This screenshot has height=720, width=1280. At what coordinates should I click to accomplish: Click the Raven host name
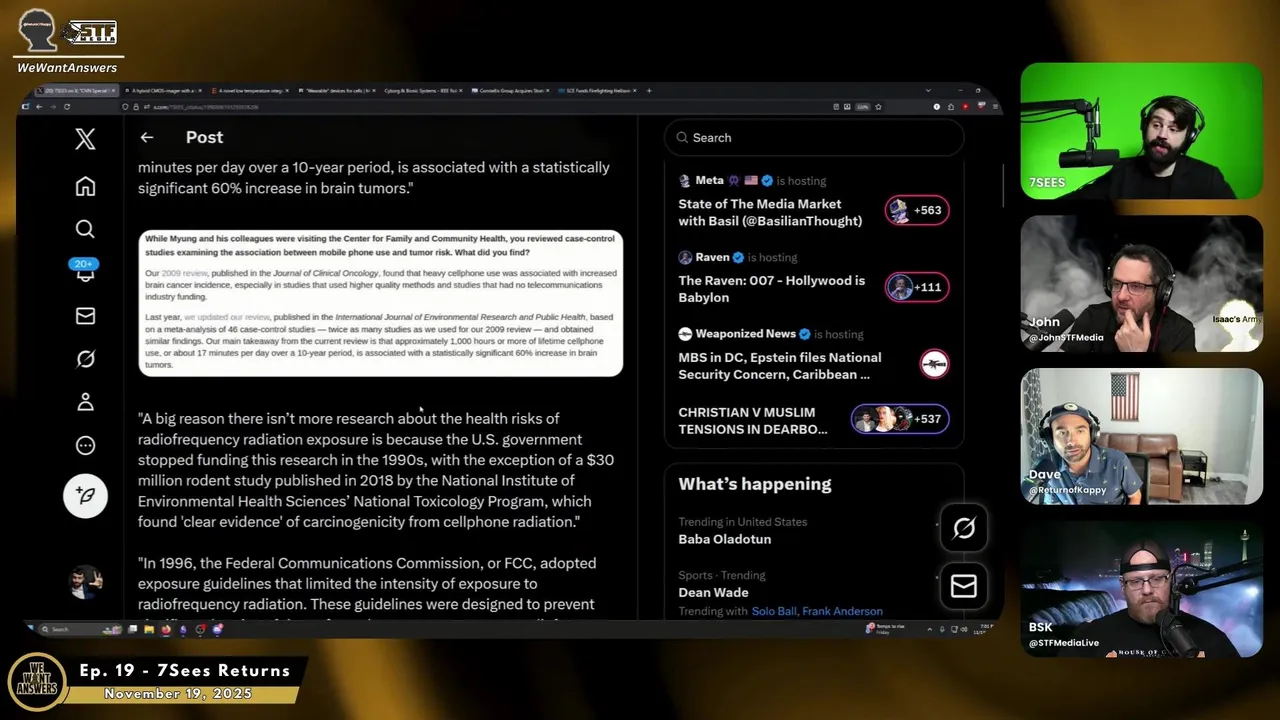(712, 257)
